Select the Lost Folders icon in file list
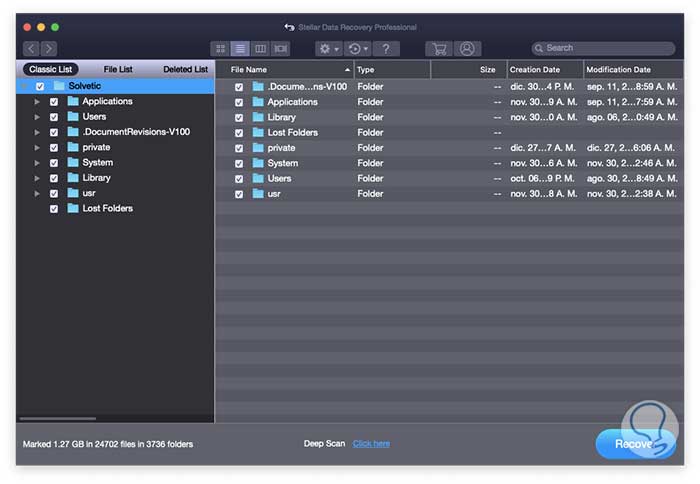Screen dimensions: 700x484 tap(258, 132)
